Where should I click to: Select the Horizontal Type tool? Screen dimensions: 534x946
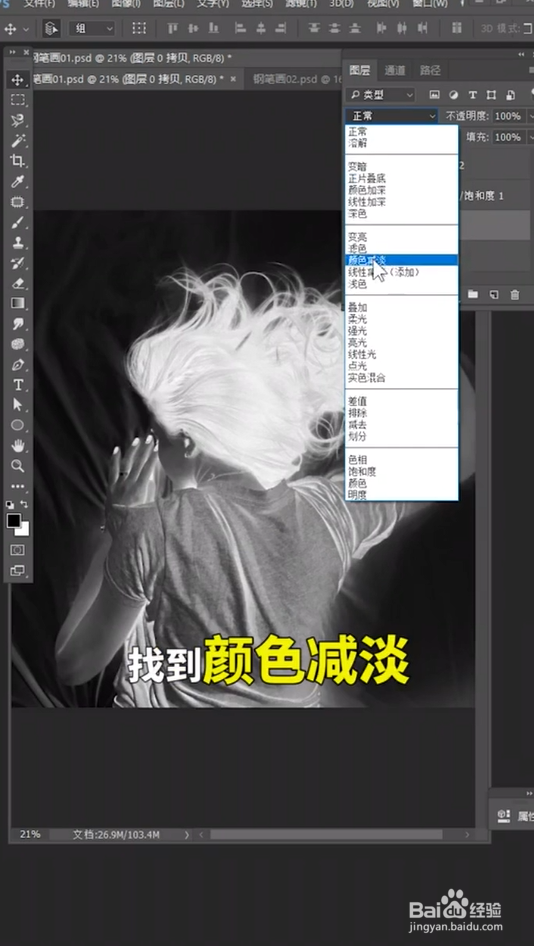[17, 384]
